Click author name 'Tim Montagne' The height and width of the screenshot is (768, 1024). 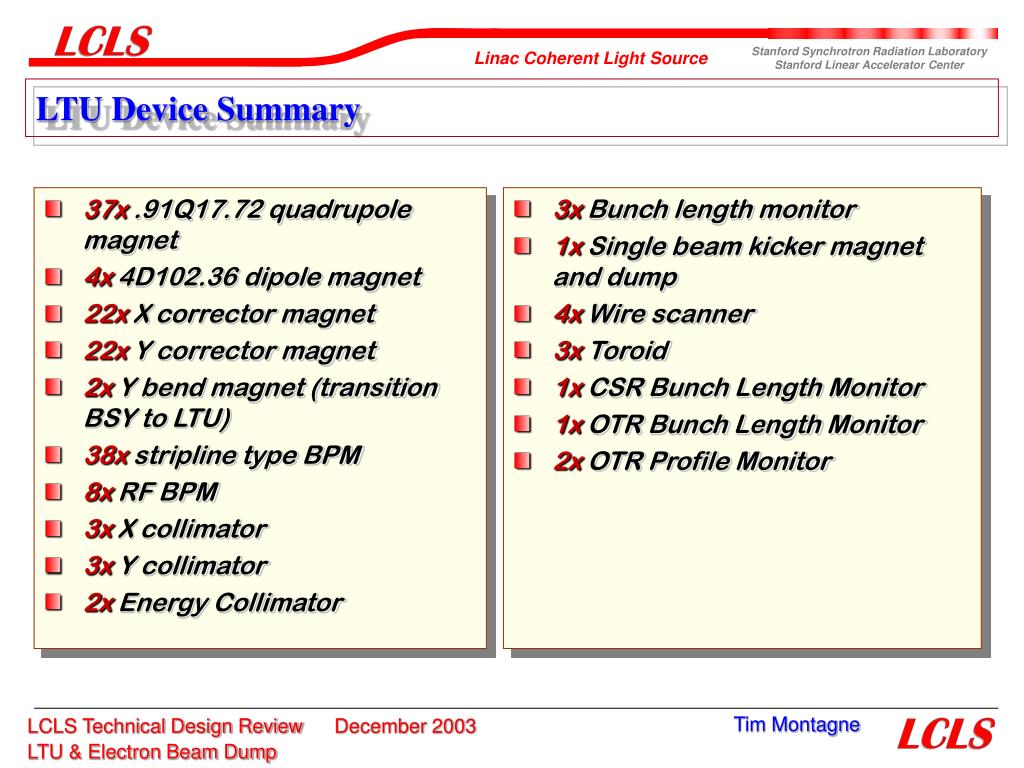[x=797, y=725]
